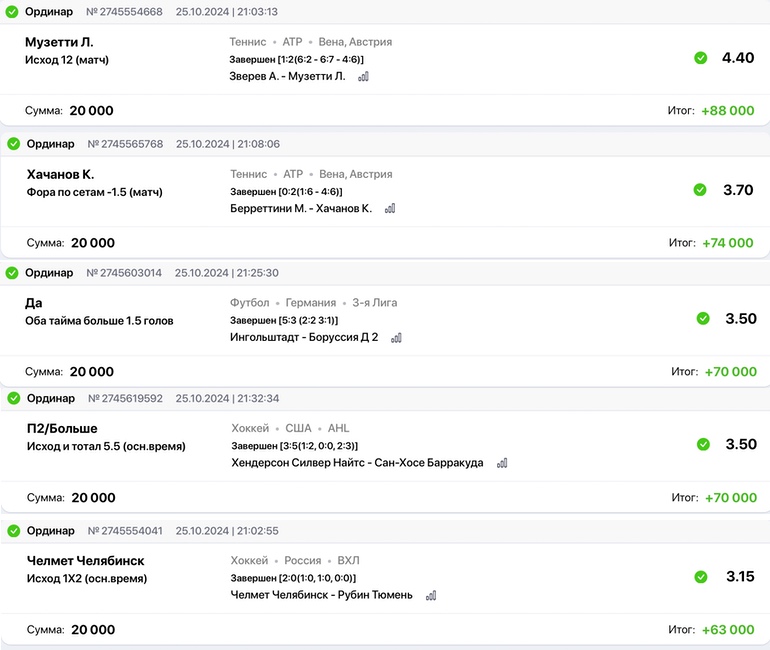Click the +63 000 result amount

tap(727, 630)
